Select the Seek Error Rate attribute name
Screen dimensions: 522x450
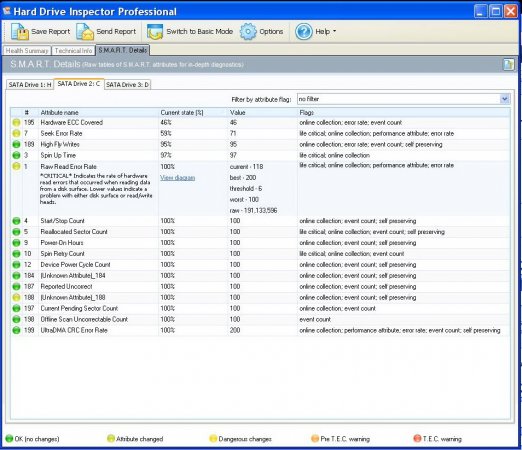(x=61, y=133)
